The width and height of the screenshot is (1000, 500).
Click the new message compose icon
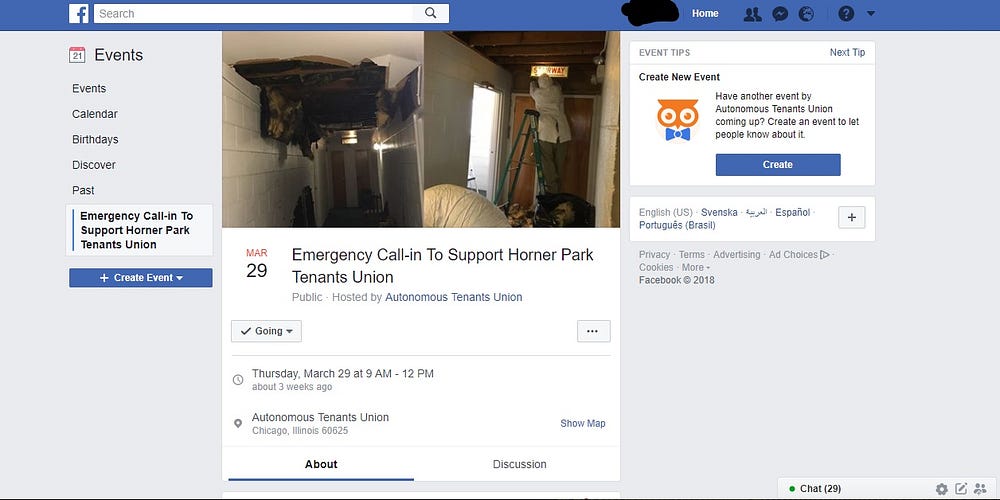961,489
